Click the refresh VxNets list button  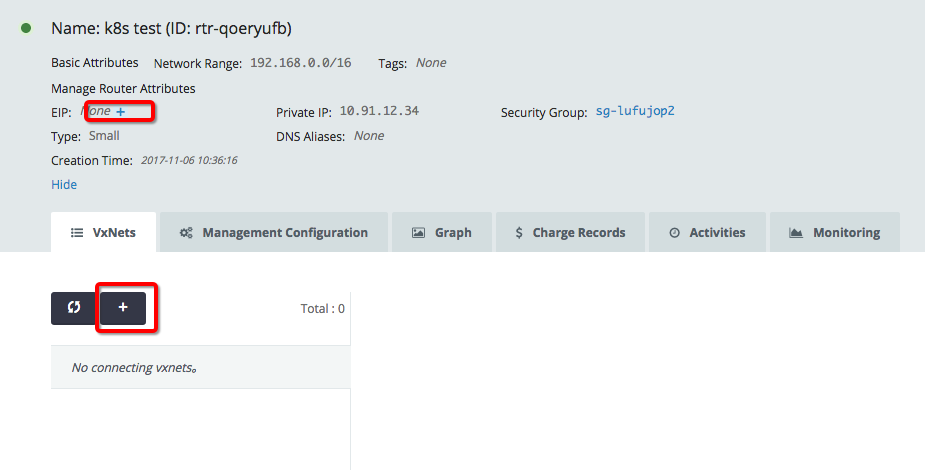click(x=74, y=308)
